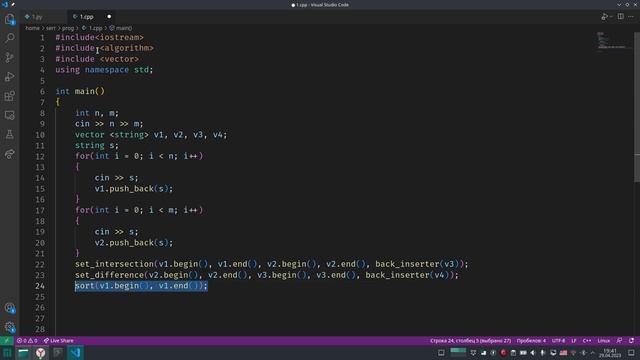
Task: Start a Live Share session
Action: (x=59, y=340)
